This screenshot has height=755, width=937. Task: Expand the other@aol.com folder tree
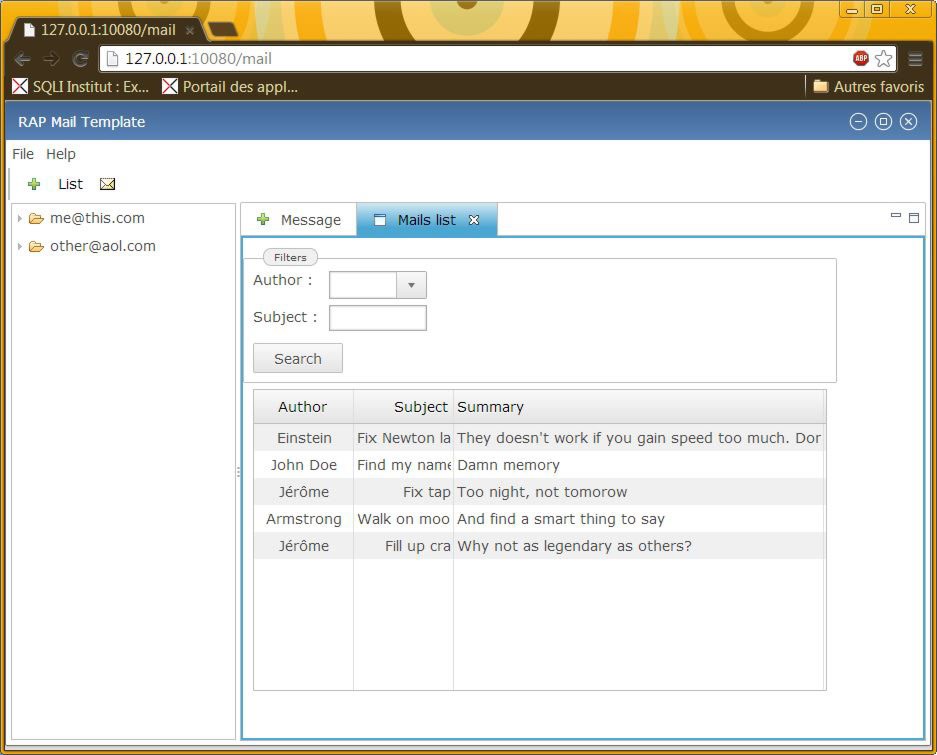pyautogui.click(x=19, y=247)
